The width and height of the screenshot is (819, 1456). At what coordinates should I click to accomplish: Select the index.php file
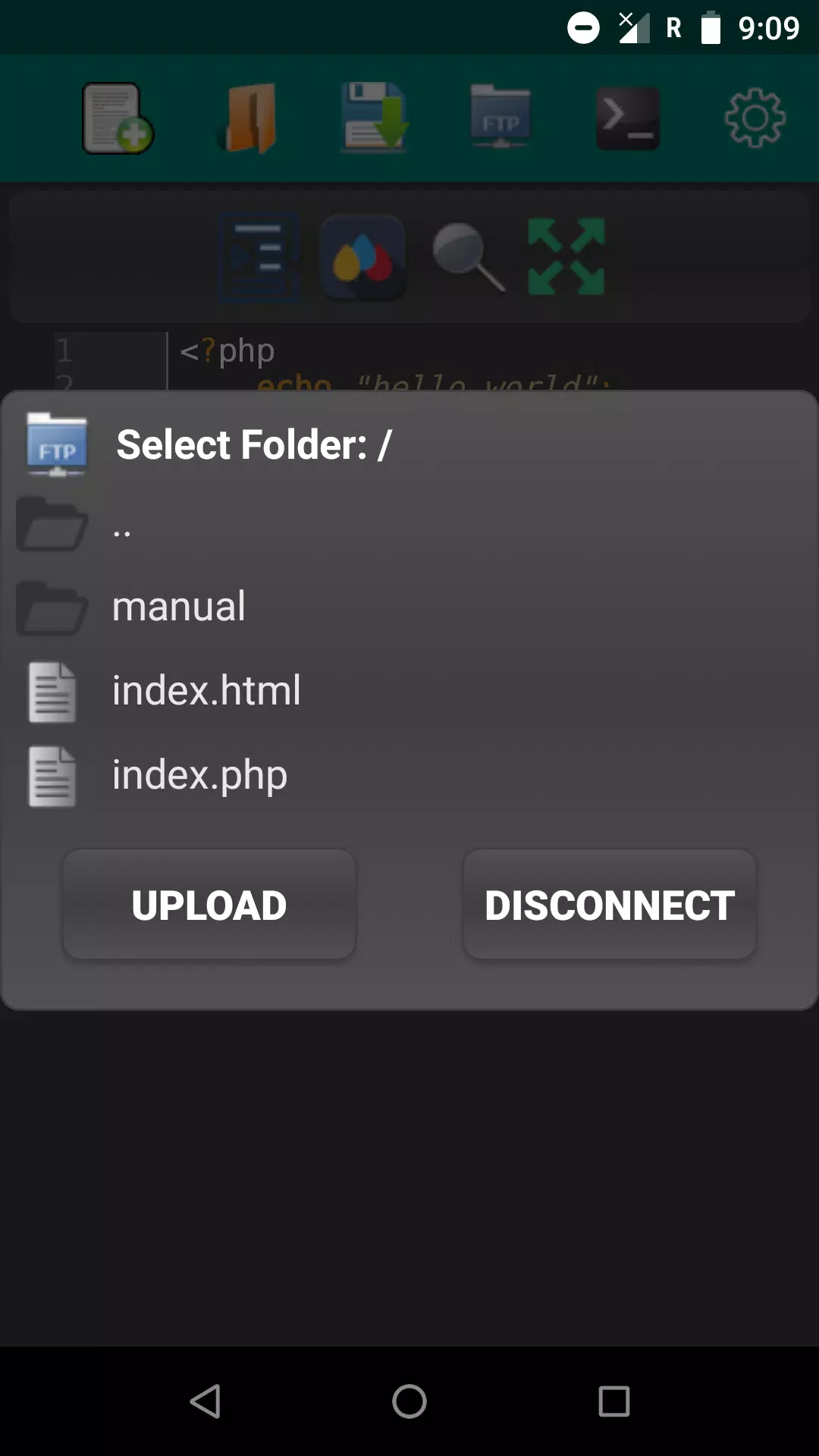click(409, 775)
